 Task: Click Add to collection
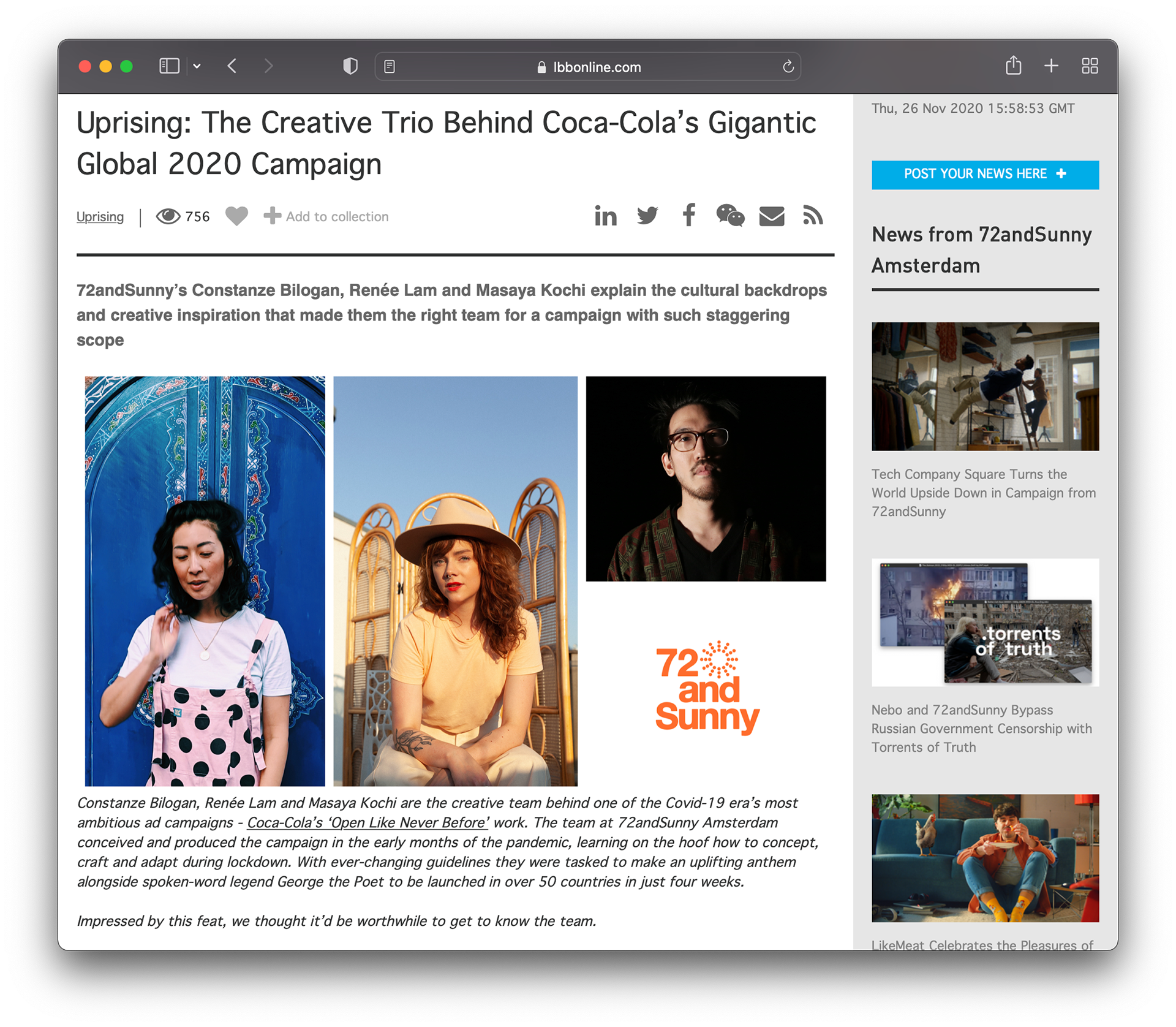tap(326, 216)
